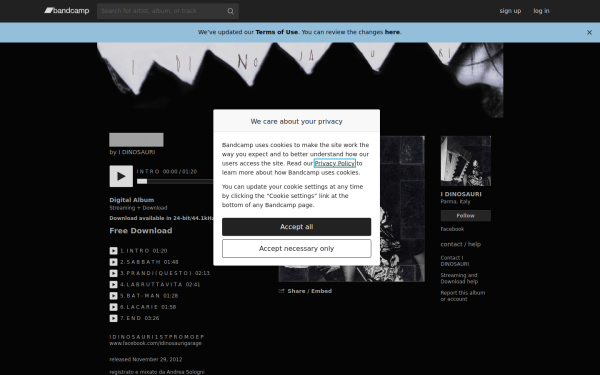
Task: Click the Free Download link
Action: click(x=141, y=231)
